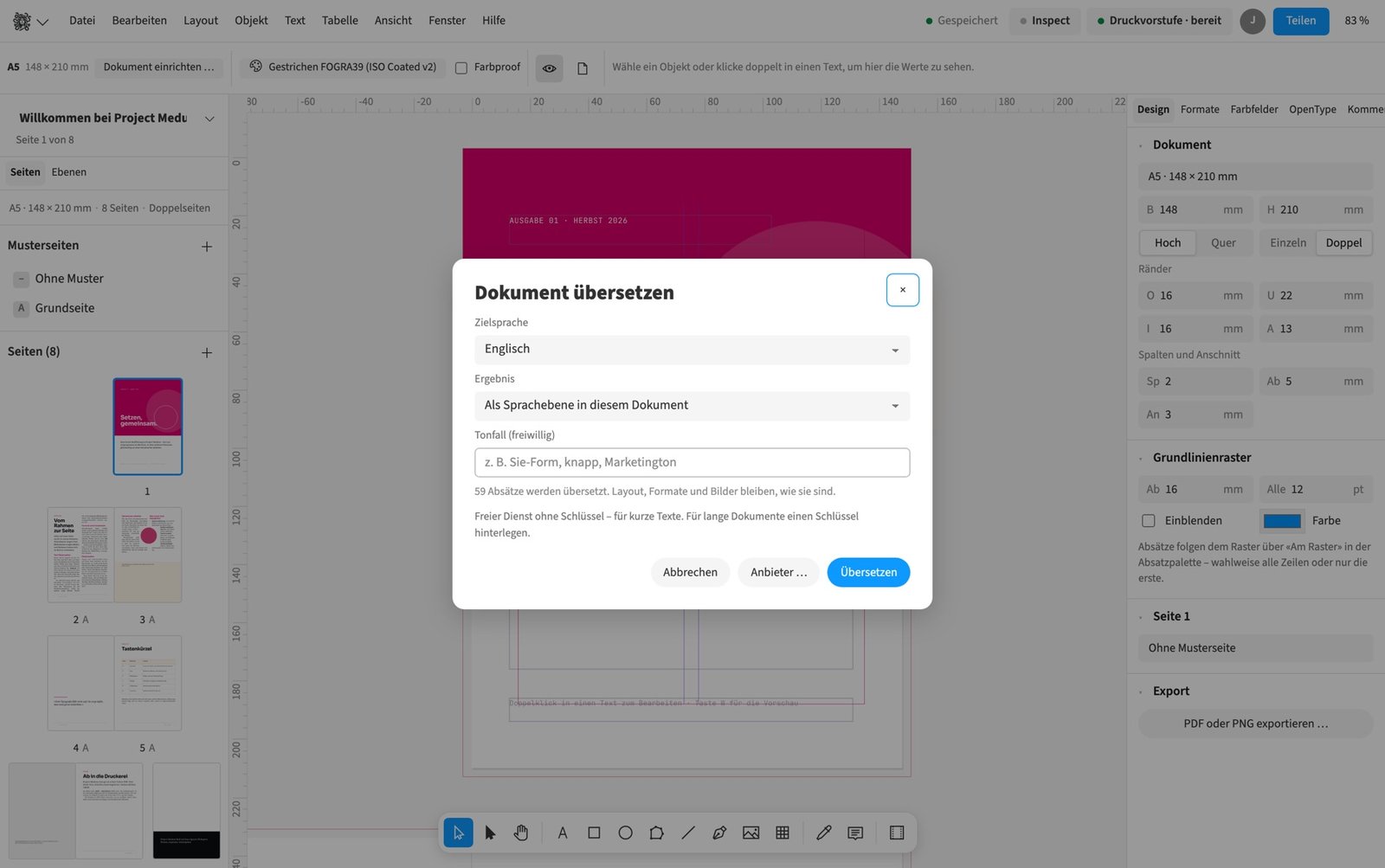Click the frame strip icon in toolbar

(897, 833)
